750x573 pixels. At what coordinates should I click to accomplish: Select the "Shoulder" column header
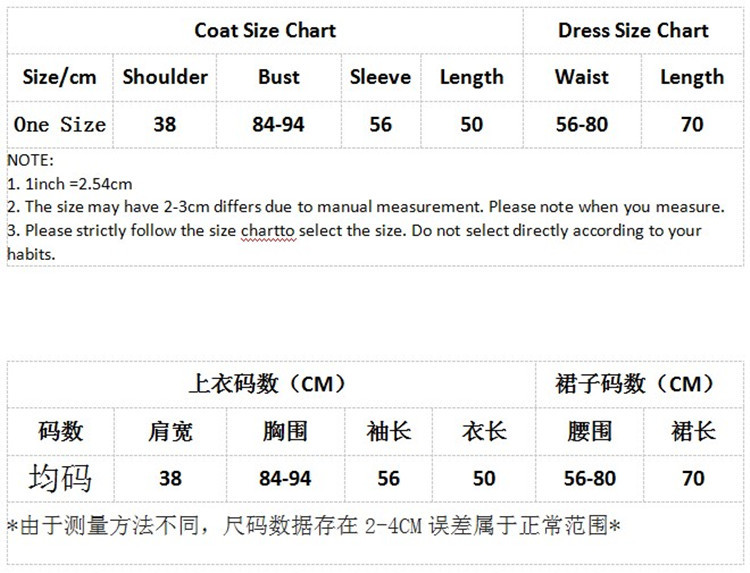pyautogui.click(x=165, y=77)
